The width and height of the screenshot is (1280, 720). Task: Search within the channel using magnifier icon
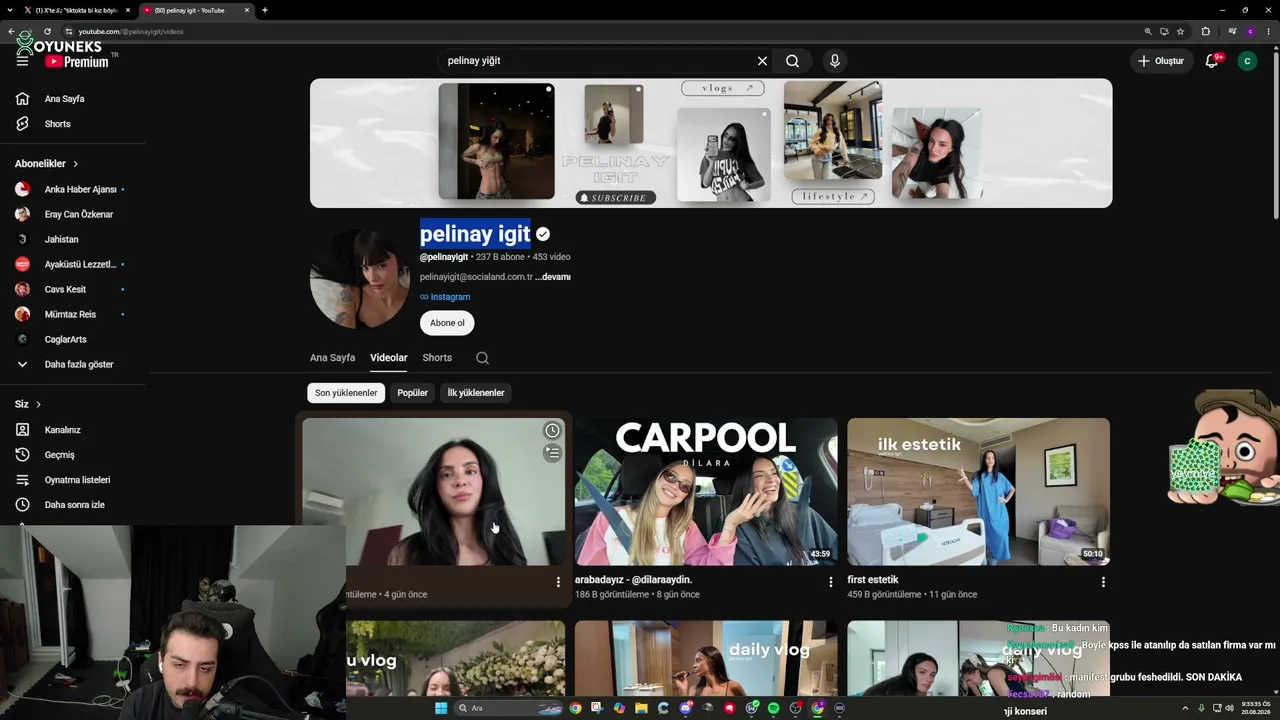click(x=482, y=358)
